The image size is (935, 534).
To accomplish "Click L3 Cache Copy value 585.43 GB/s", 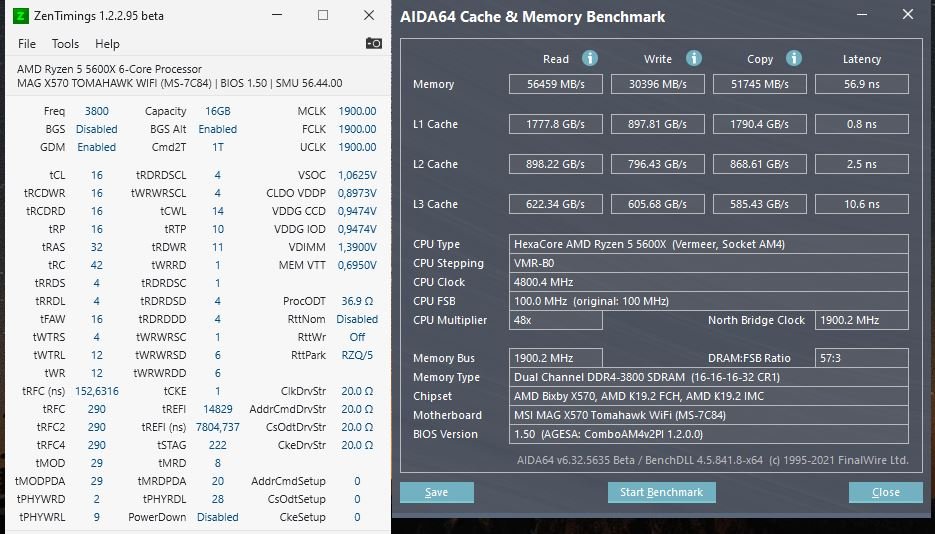I will coord(760,204).
